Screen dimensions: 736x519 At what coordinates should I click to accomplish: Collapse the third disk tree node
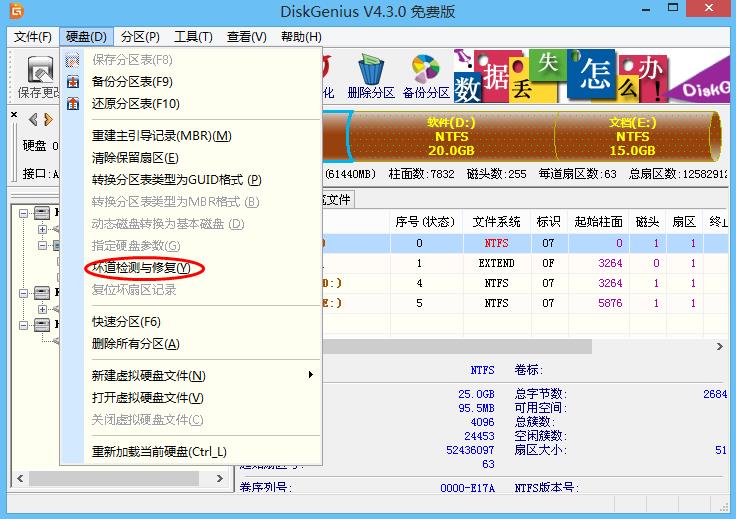(x=23, y=325)
